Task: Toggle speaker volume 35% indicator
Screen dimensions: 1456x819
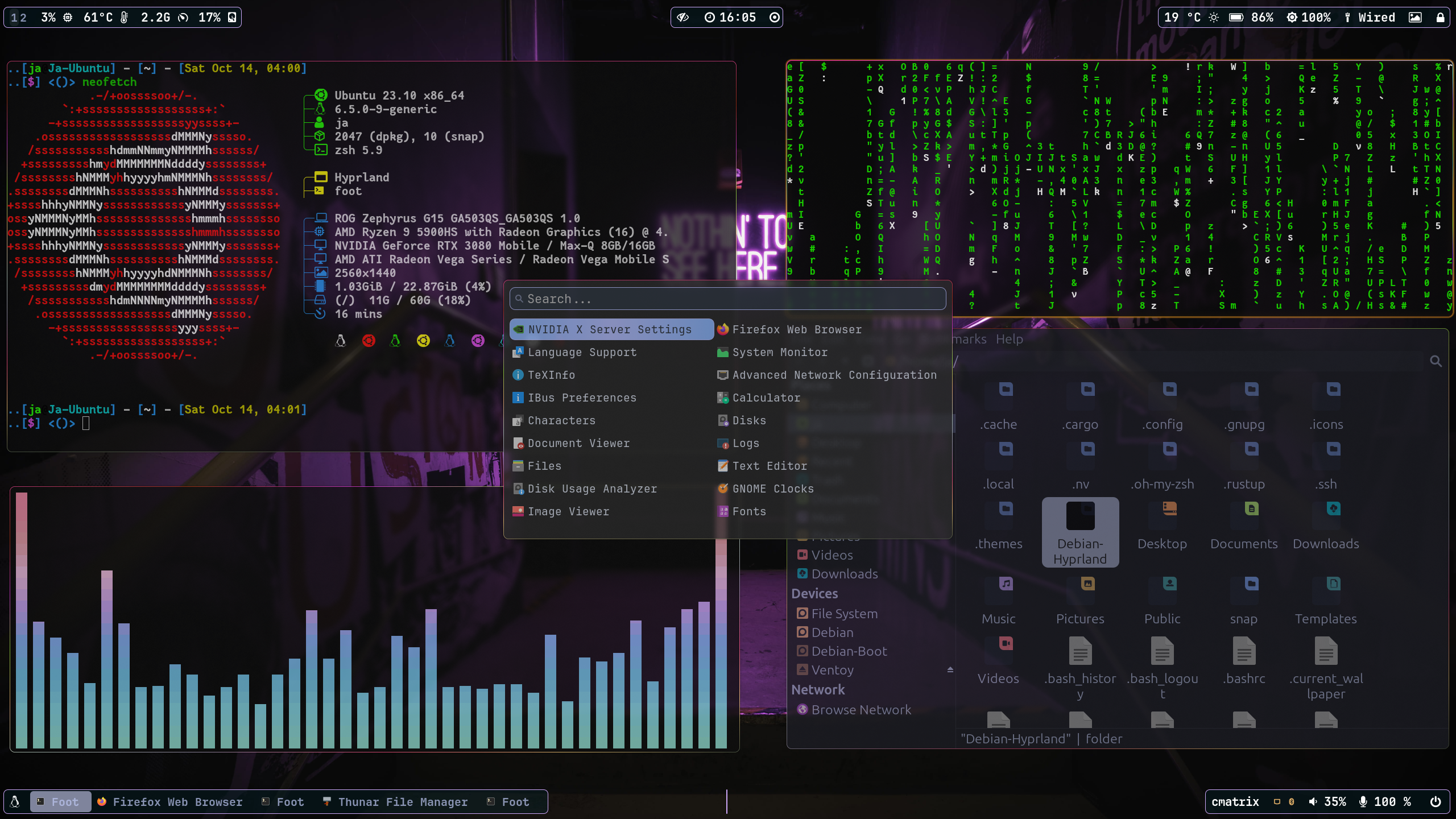Action: 1327,801
